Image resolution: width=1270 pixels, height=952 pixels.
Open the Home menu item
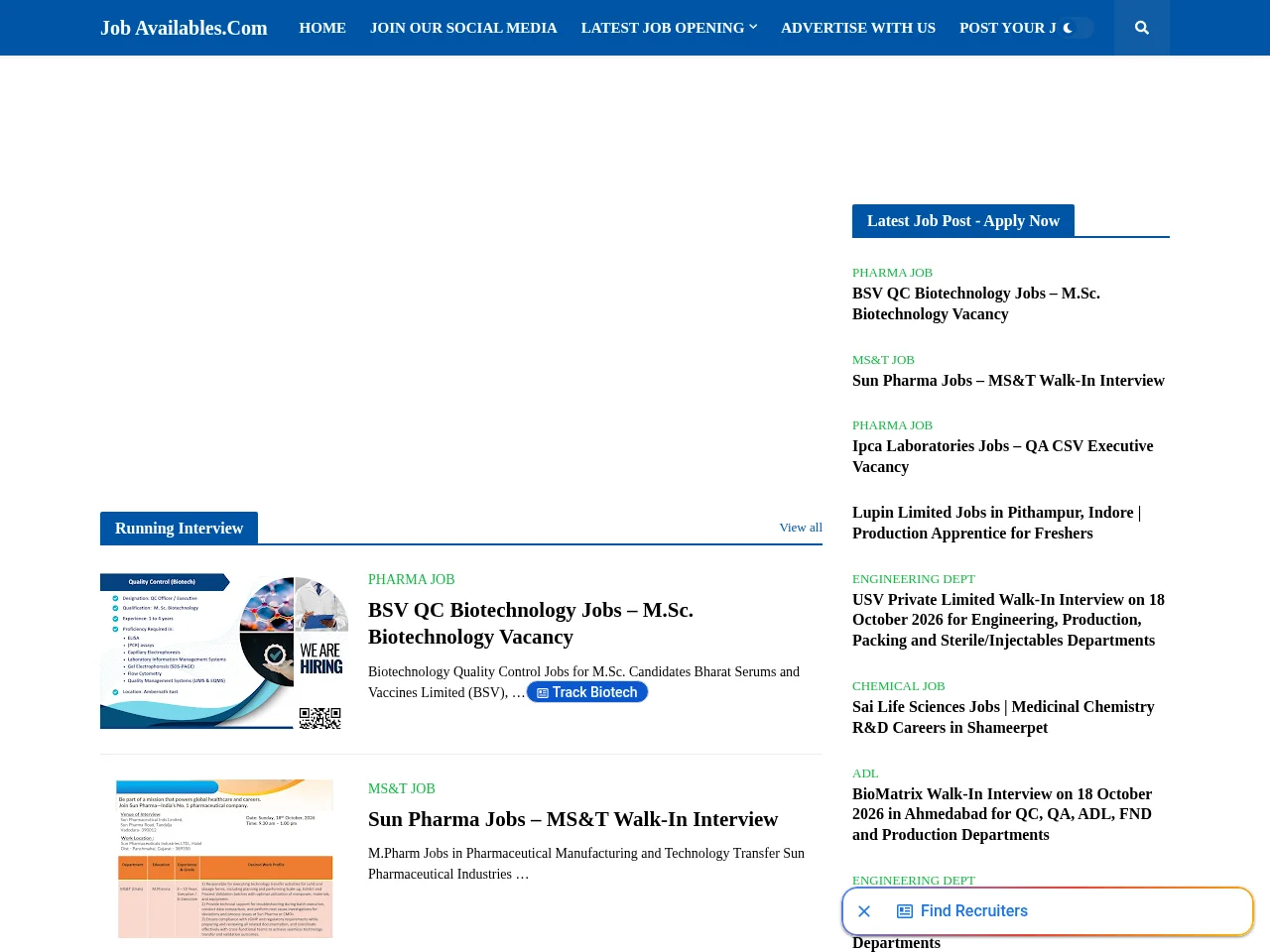[x=322, y=28]
